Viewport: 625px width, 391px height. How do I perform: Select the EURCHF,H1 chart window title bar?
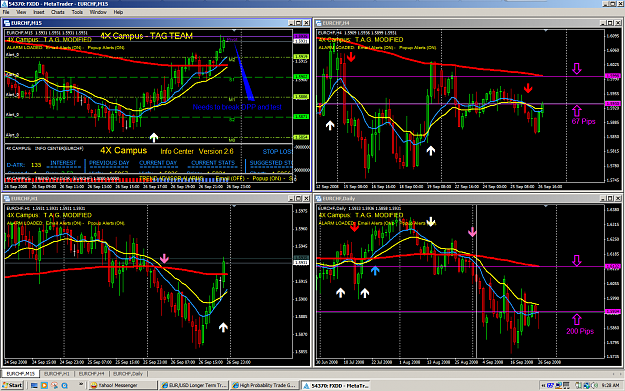(x=157, y=198)
